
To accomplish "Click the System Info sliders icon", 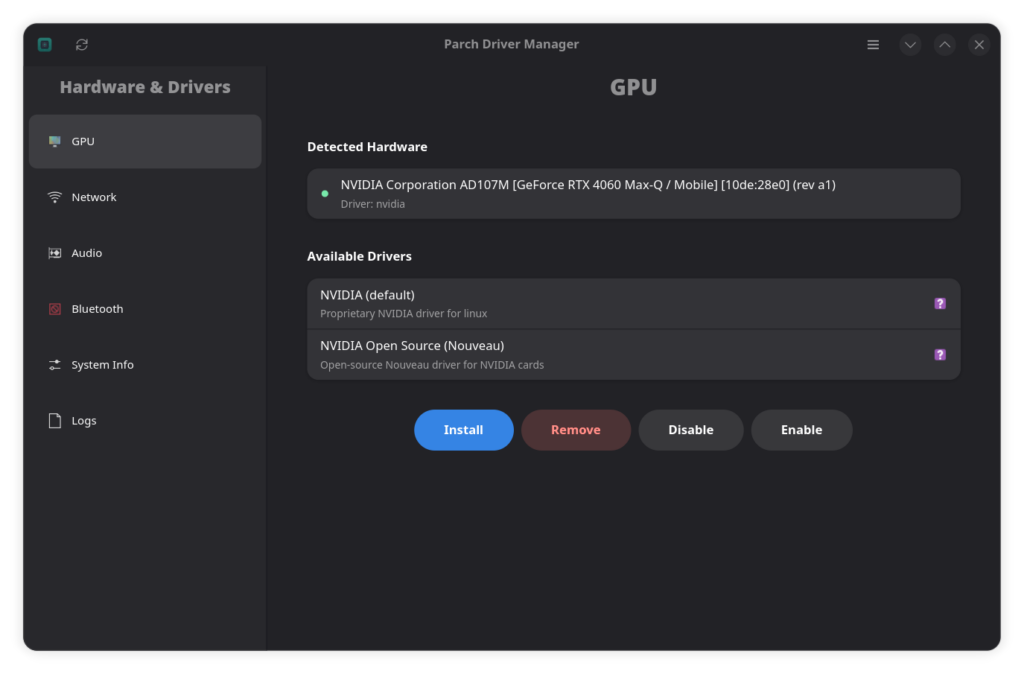I will pyautogui.click(x=55, y=364).
